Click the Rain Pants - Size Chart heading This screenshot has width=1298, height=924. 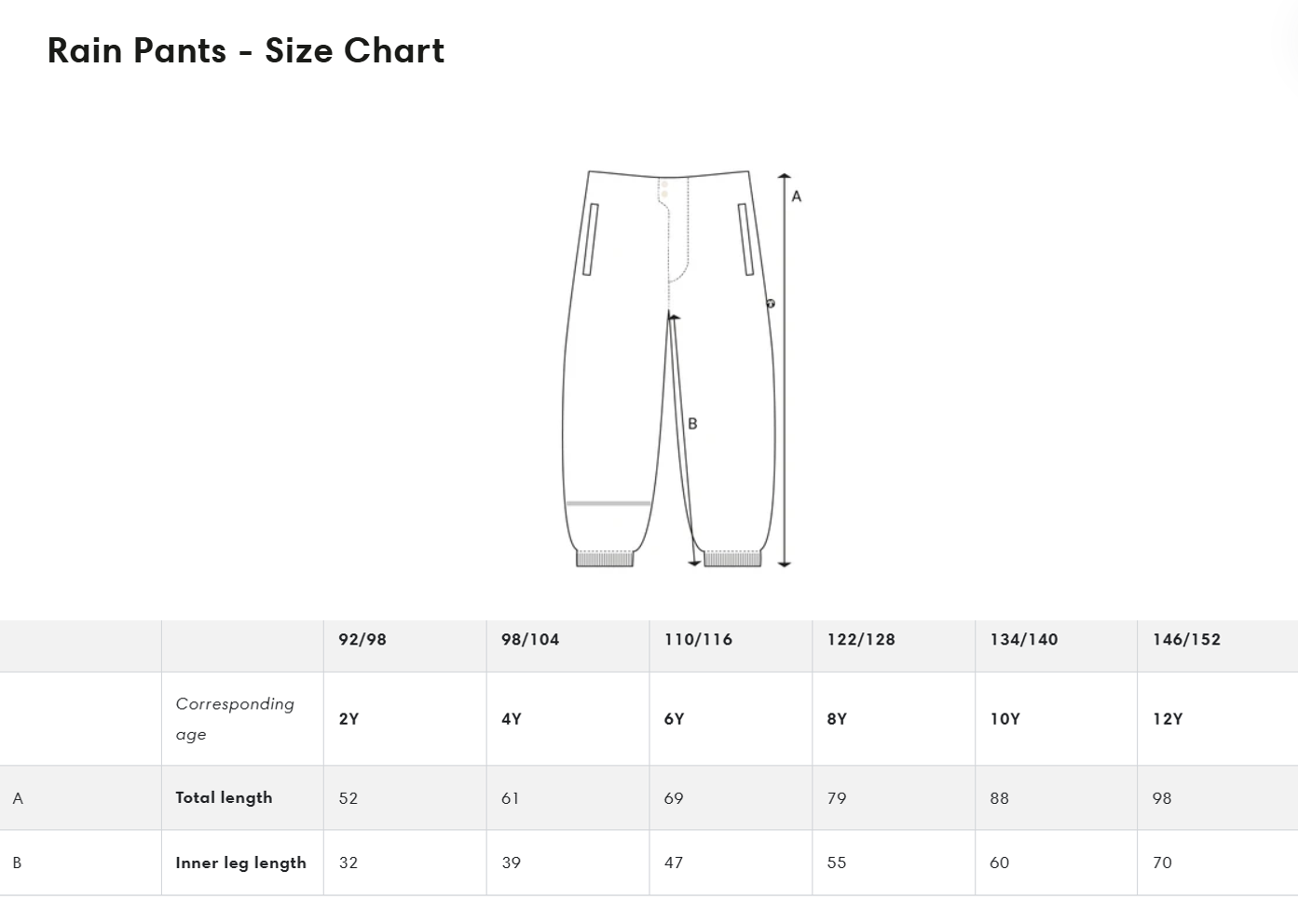(x=246, y=50)
